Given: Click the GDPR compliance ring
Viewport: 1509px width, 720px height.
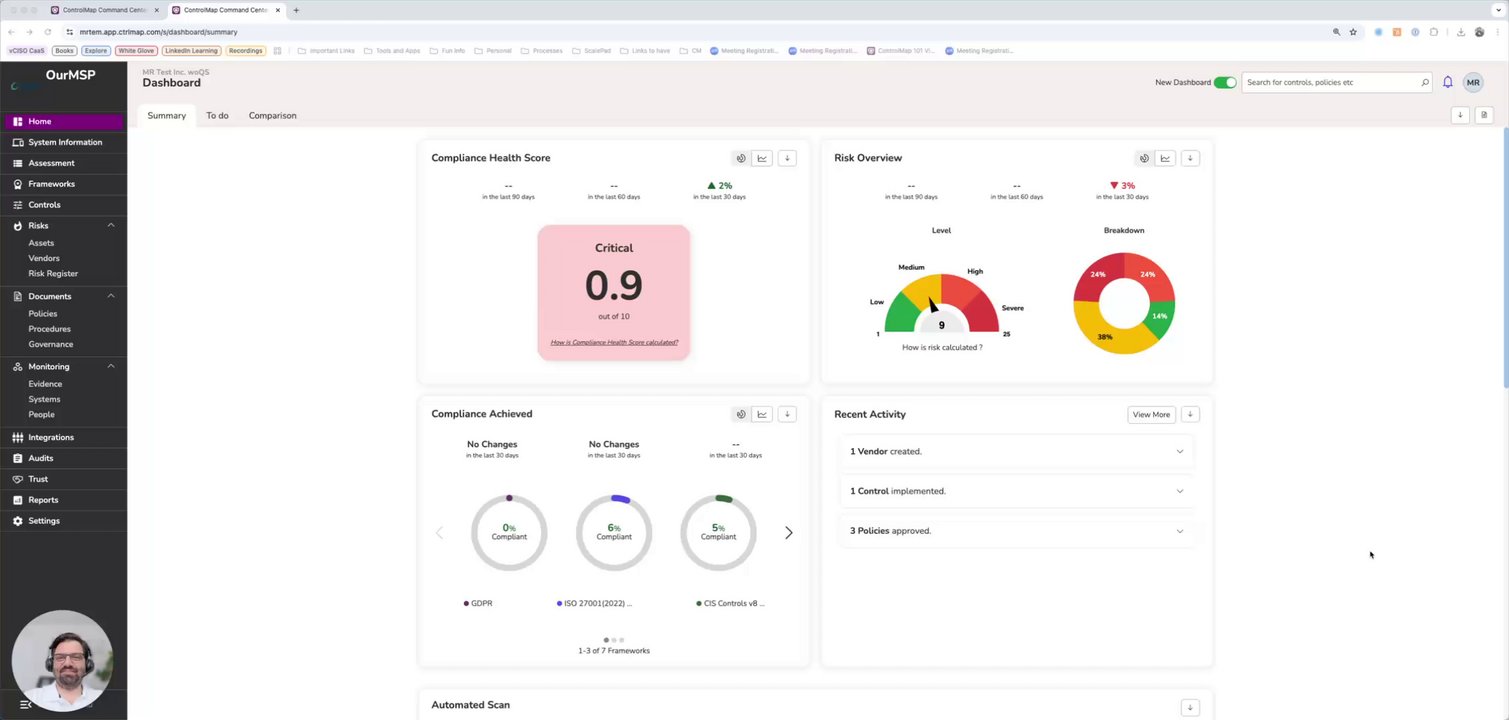Looking at the screenshot, I should [509, 532].
